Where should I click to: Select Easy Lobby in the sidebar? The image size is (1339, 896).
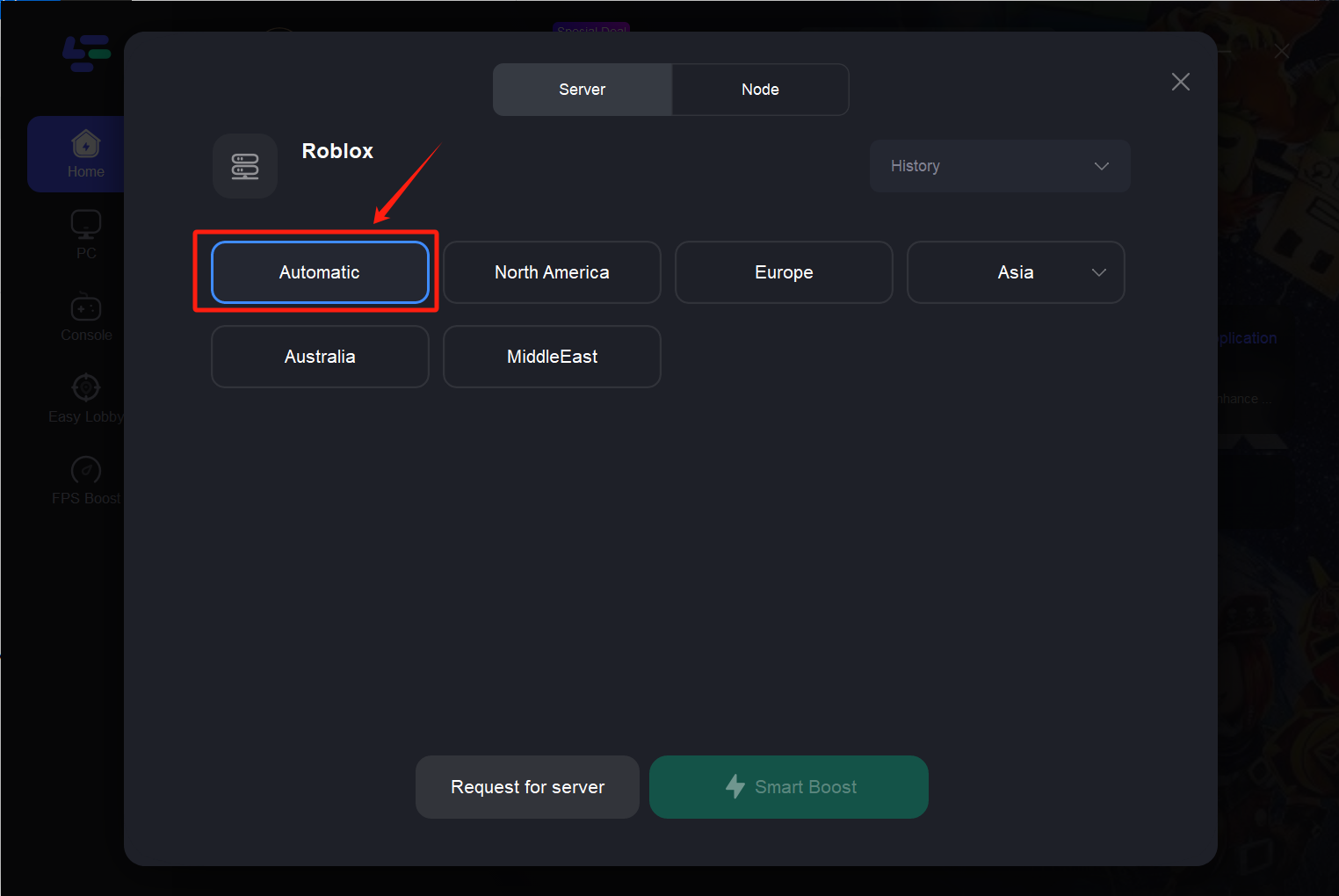85,396
